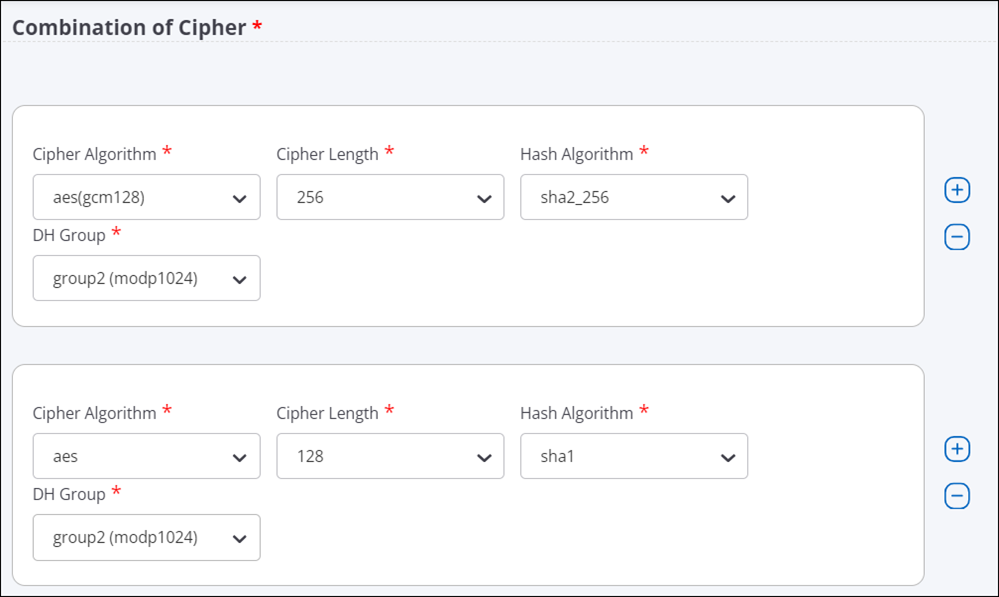Expand the Cipher Length dropdown set to 256

390,197
